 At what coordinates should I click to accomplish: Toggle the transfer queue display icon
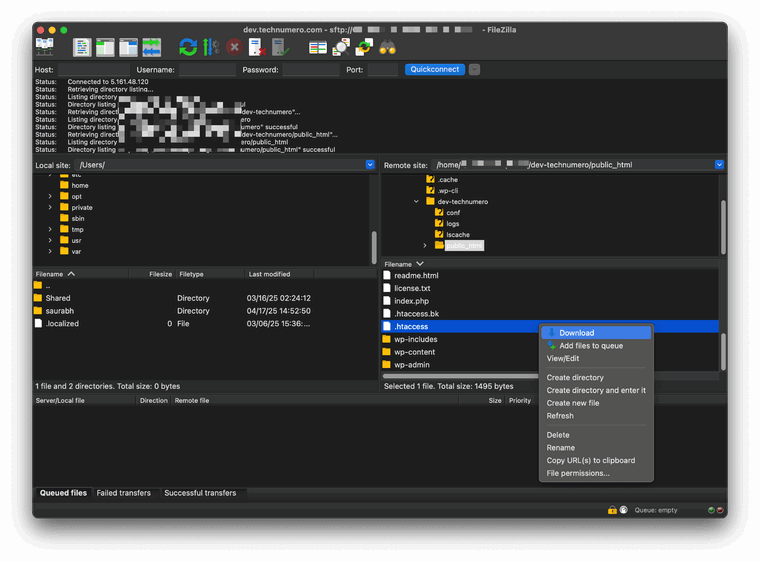(x=151, y=48)
